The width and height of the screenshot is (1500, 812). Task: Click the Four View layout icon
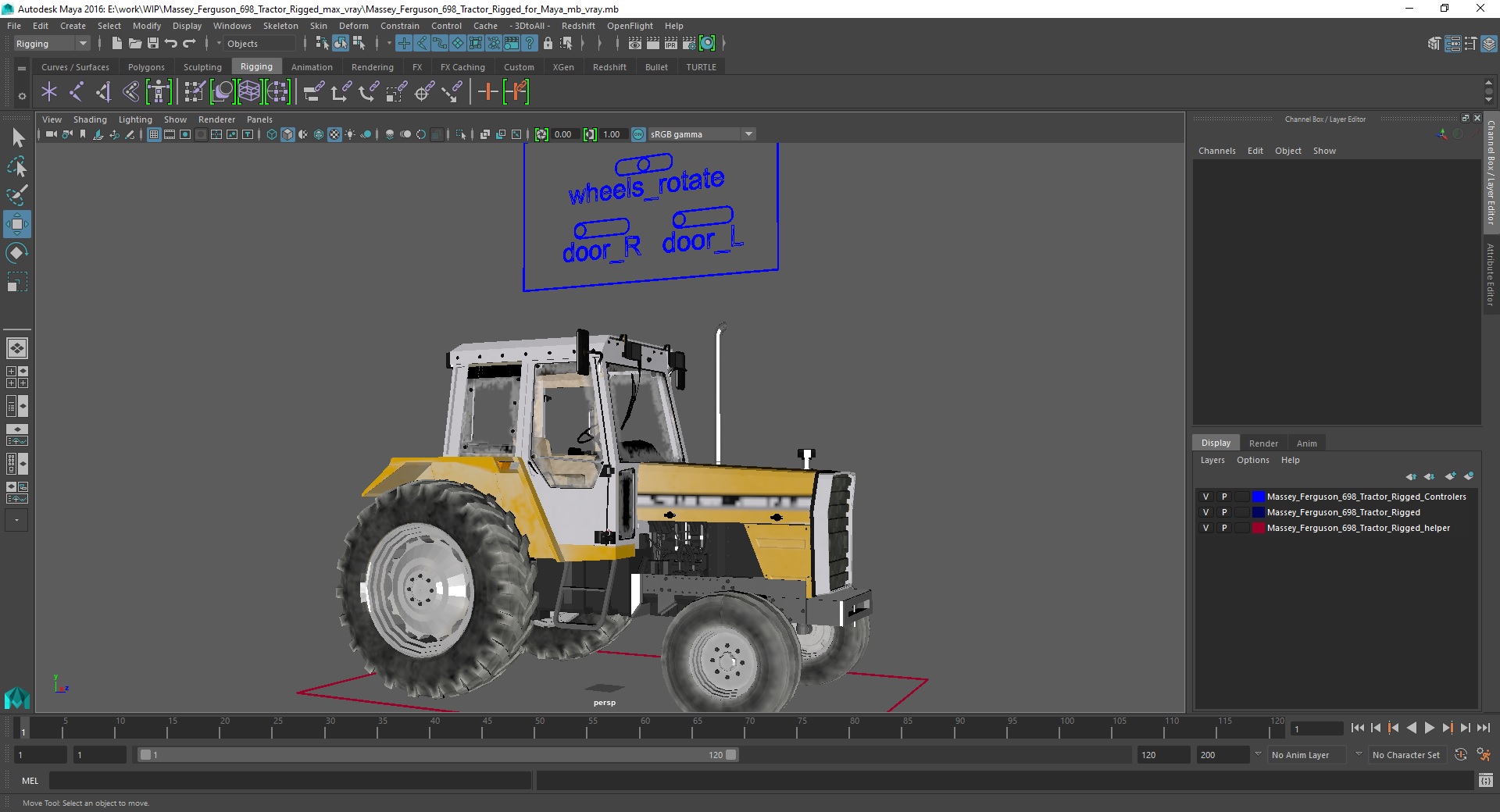[x=17, y=377]
